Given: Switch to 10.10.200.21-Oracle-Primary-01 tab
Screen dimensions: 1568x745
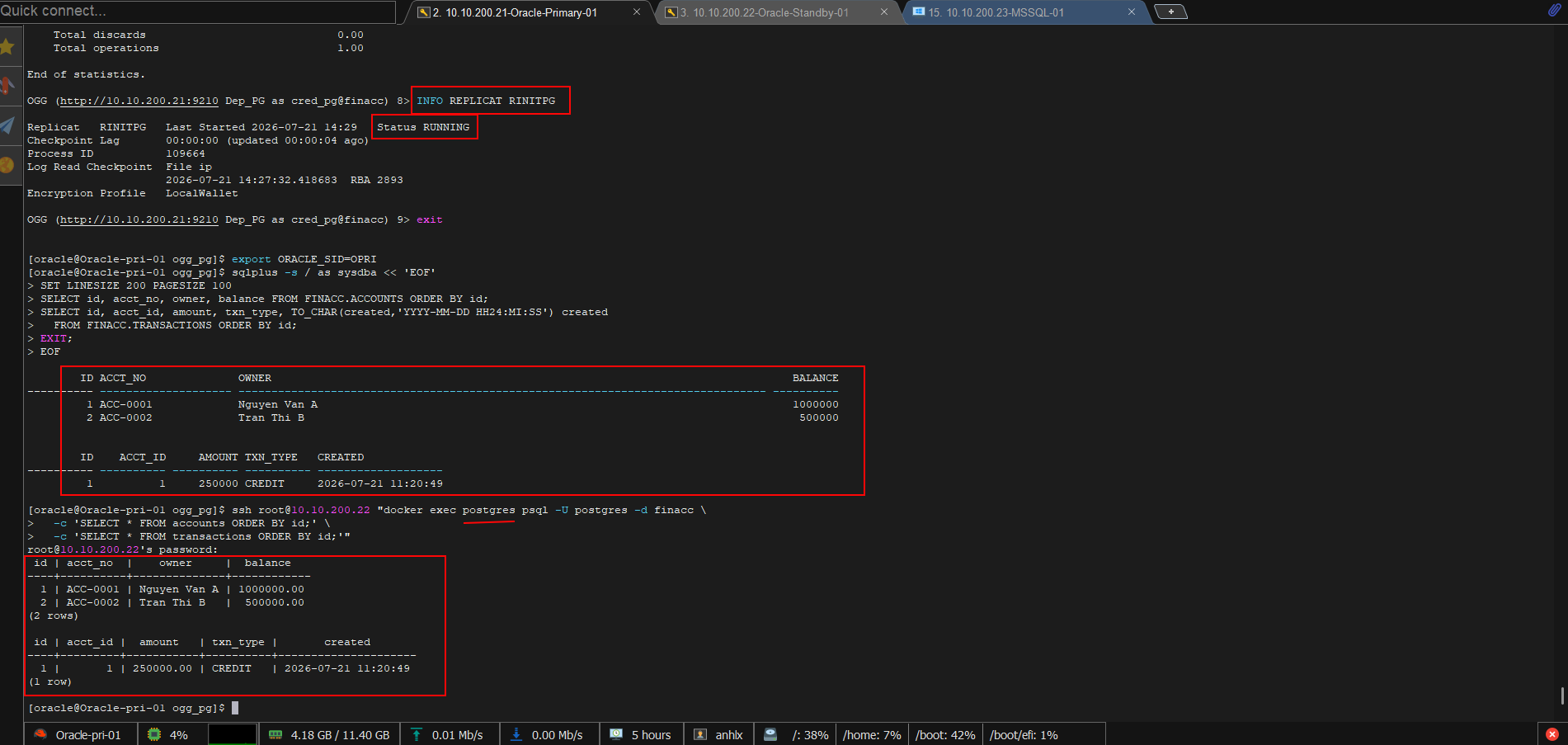Looking at the screenshot, I should pyautogui.click(x=529, y=12).
